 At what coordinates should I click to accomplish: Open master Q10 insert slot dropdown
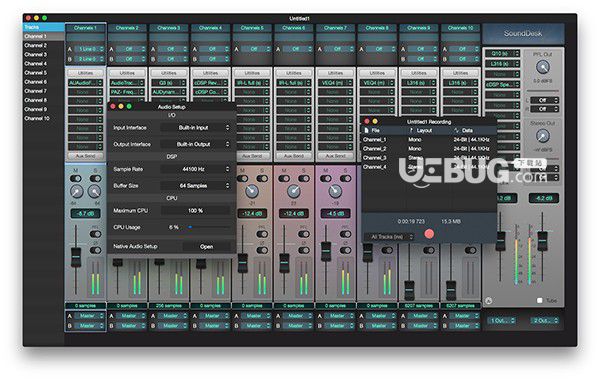[502, 53]
